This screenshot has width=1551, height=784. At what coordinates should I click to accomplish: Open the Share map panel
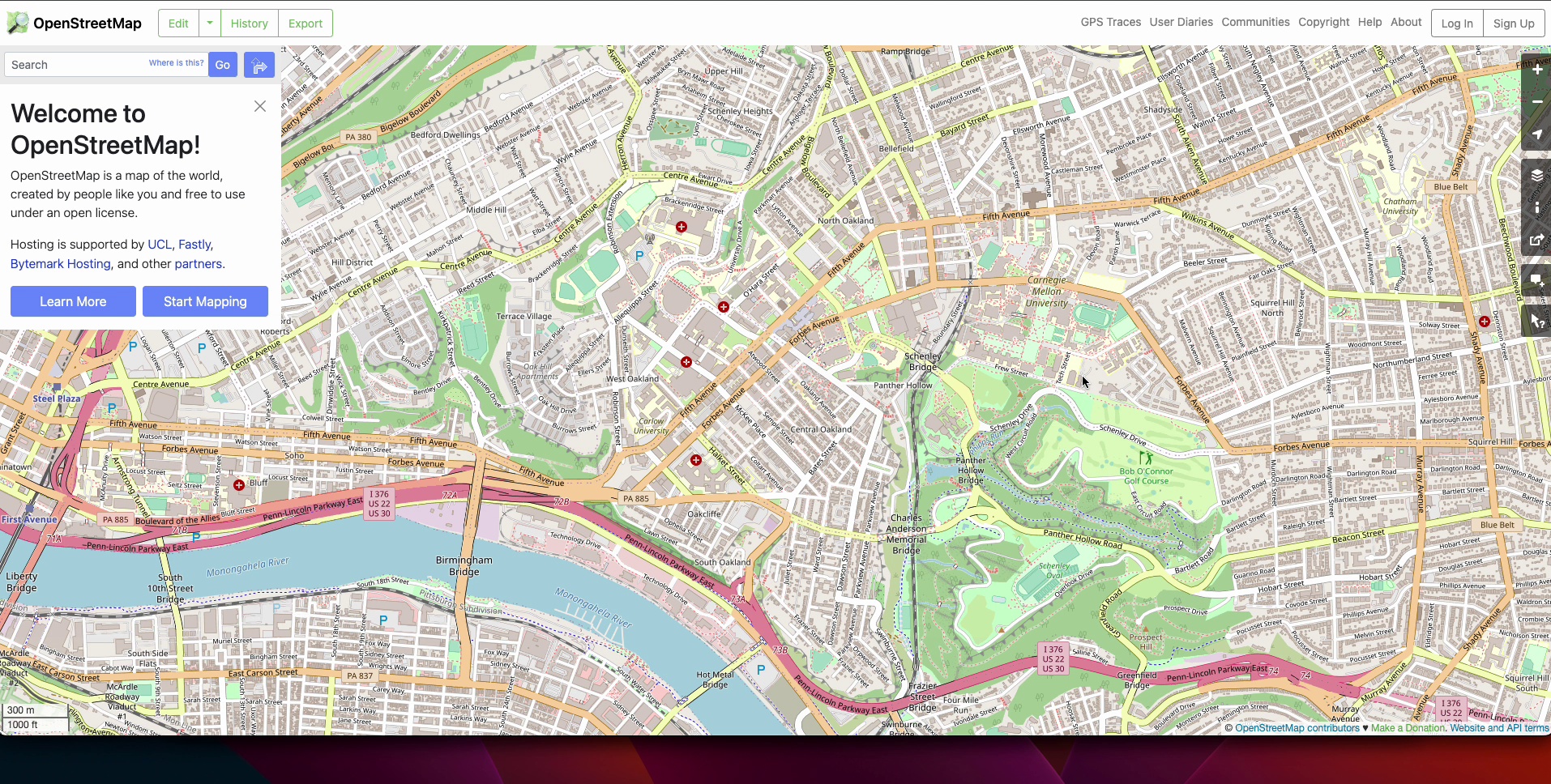1536,240
